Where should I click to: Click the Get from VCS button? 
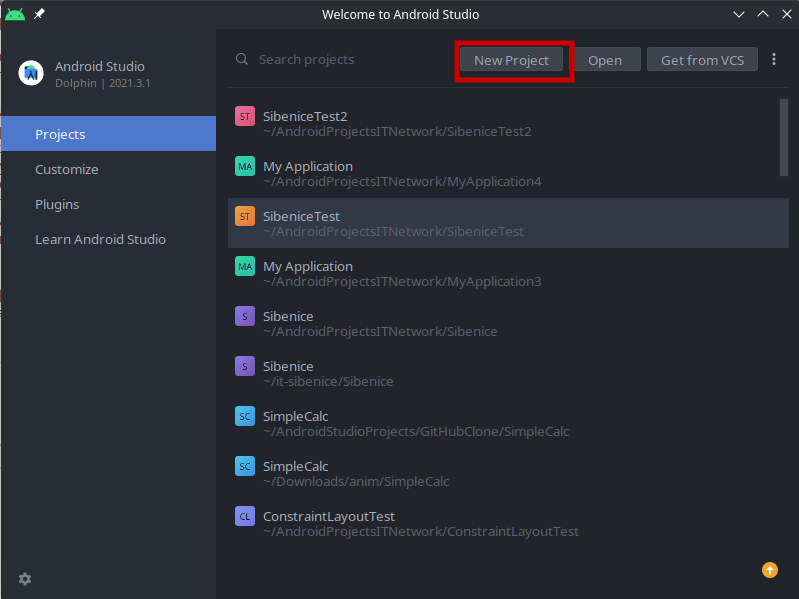click(702, 60)
